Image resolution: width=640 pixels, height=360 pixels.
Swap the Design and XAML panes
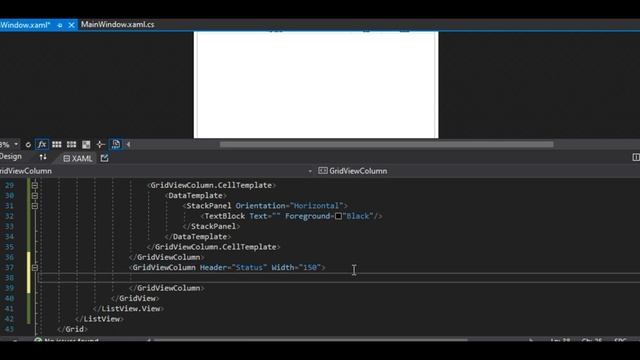point(43,157)
